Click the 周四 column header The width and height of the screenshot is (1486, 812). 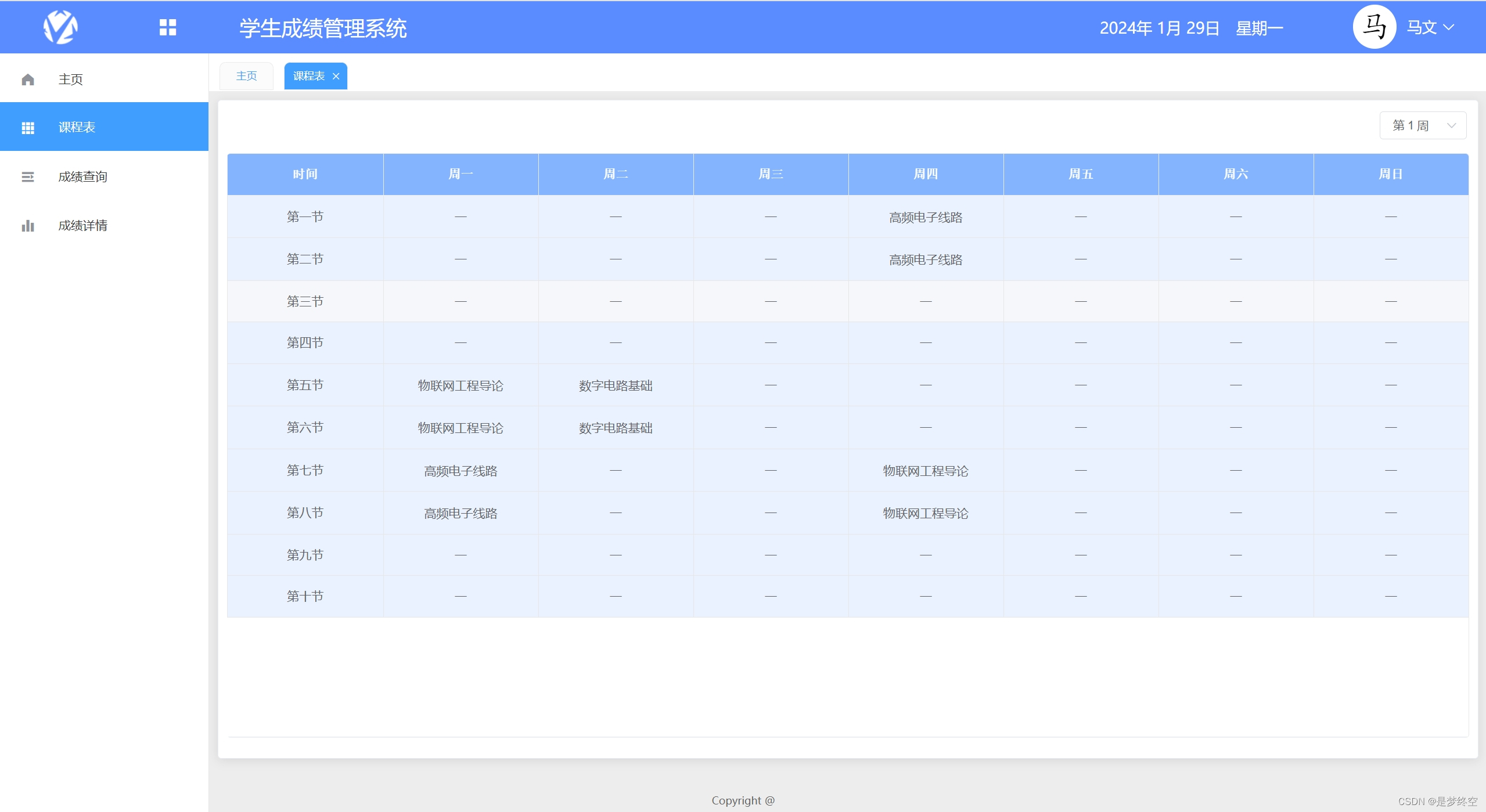926,174
